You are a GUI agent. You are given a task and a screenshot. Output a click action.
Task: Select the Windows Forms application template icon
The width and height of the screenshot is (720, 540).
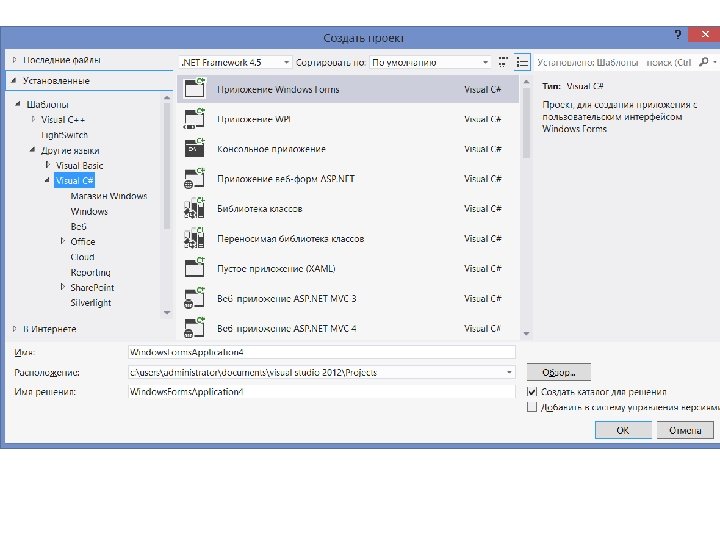pos(194,88)
